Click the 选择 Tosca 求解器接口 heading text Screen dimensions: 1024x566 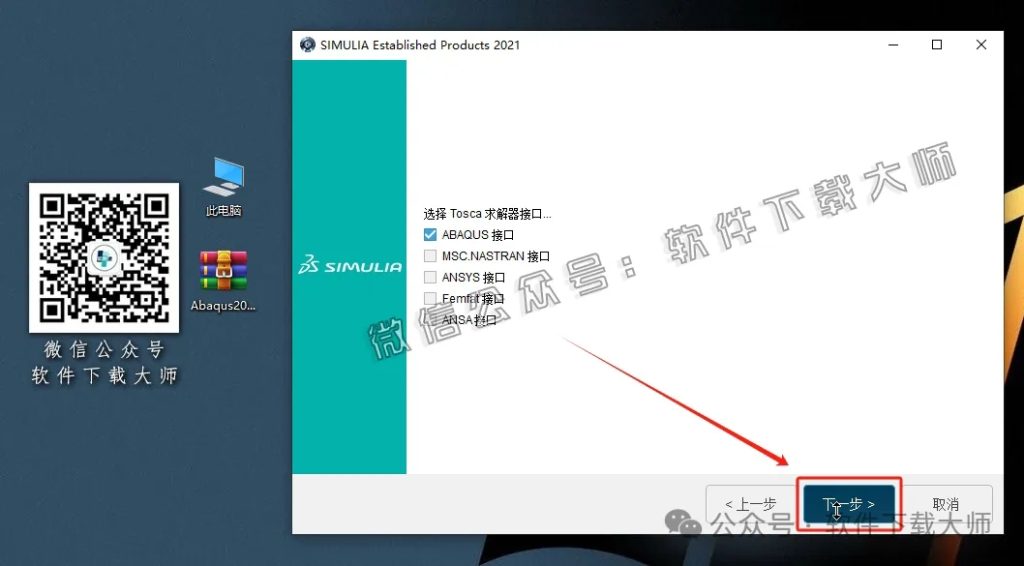point(487,213)
